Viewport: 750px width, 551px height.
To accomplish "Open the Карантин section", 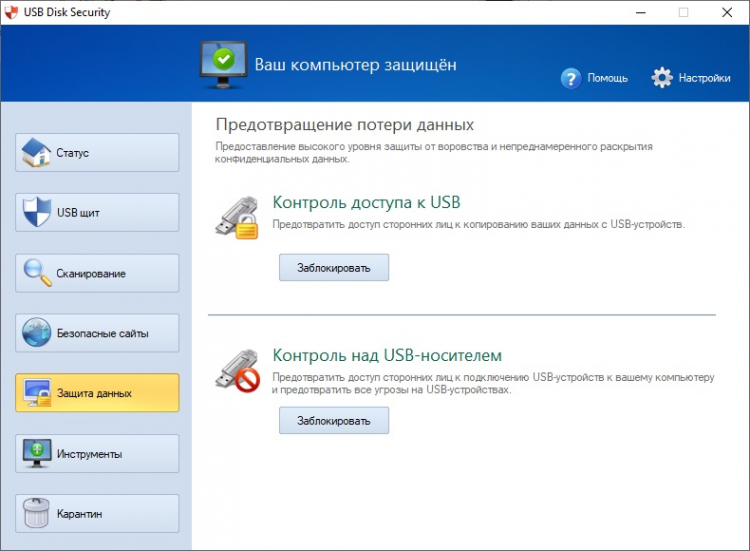I will point(97,513).
